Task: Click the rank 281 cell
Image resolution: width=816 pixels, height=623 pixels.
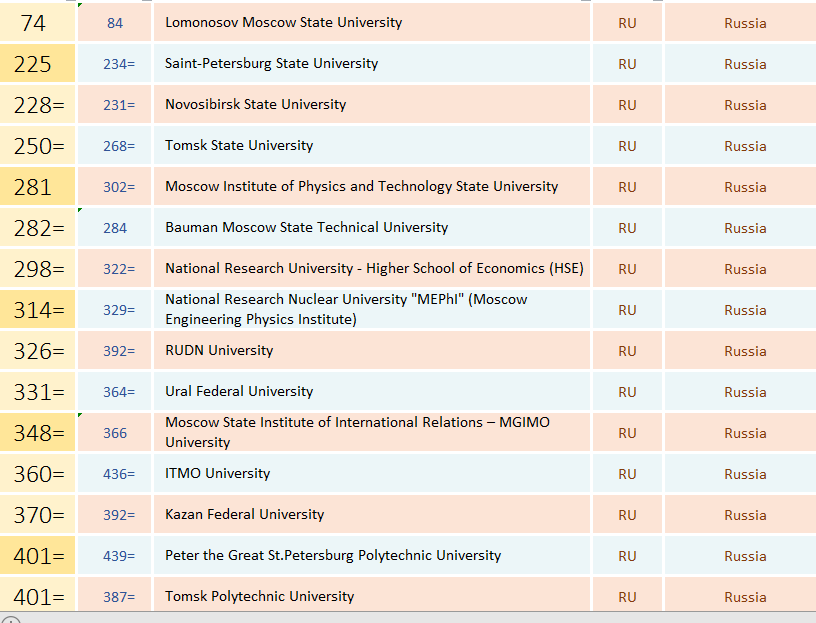Action: pyautogui.click(x=37, y=186)
